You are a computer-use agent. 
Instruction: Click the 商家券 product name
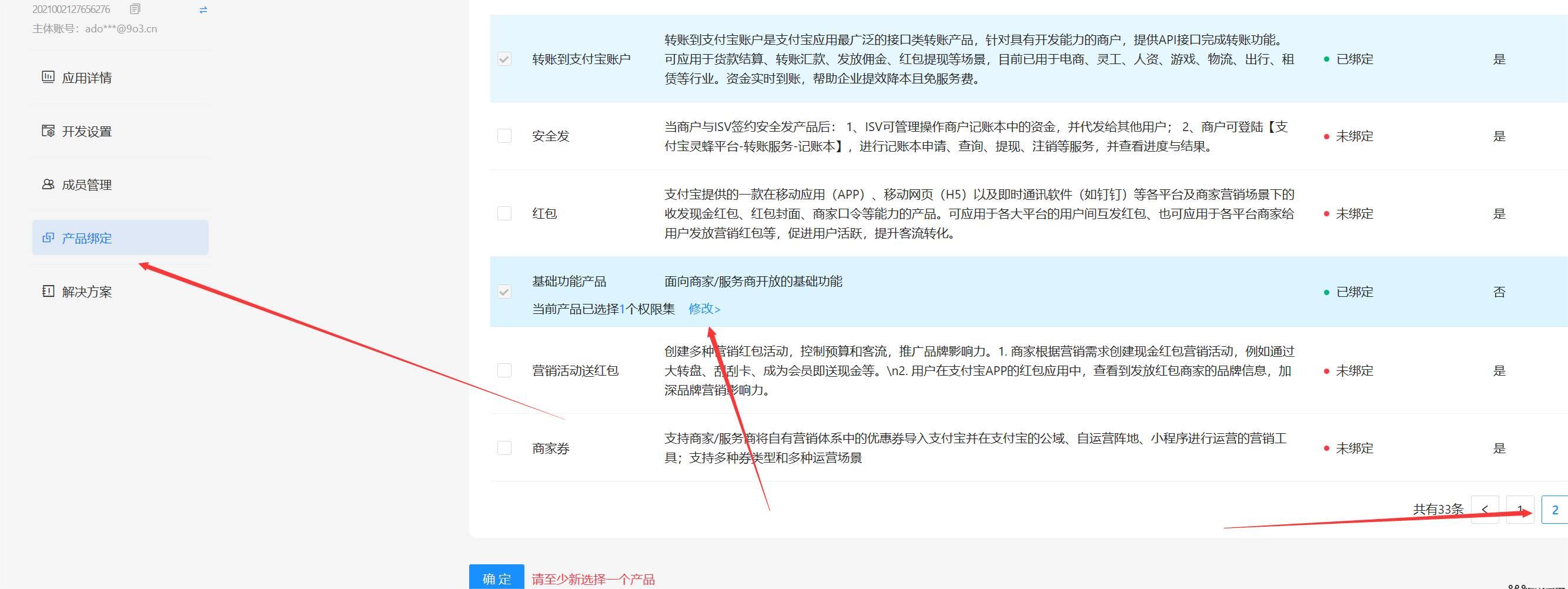point(551,448)
